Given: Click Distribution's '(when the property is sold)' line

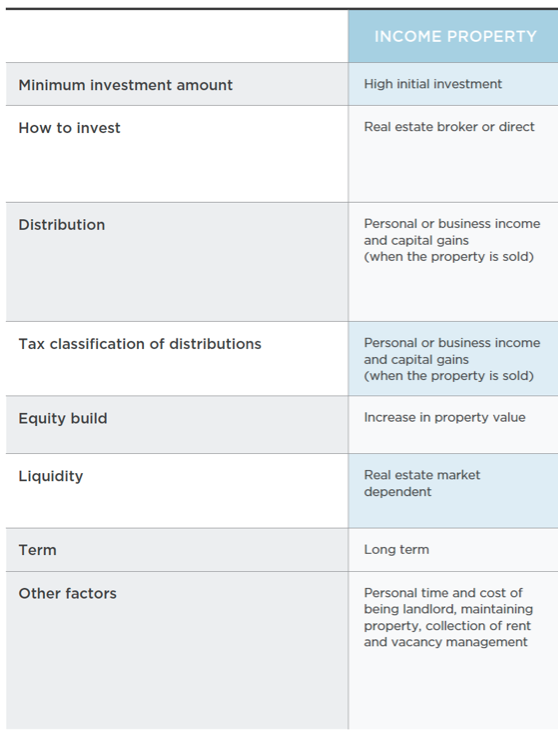Looking at the screenshot, I should 448,257.
